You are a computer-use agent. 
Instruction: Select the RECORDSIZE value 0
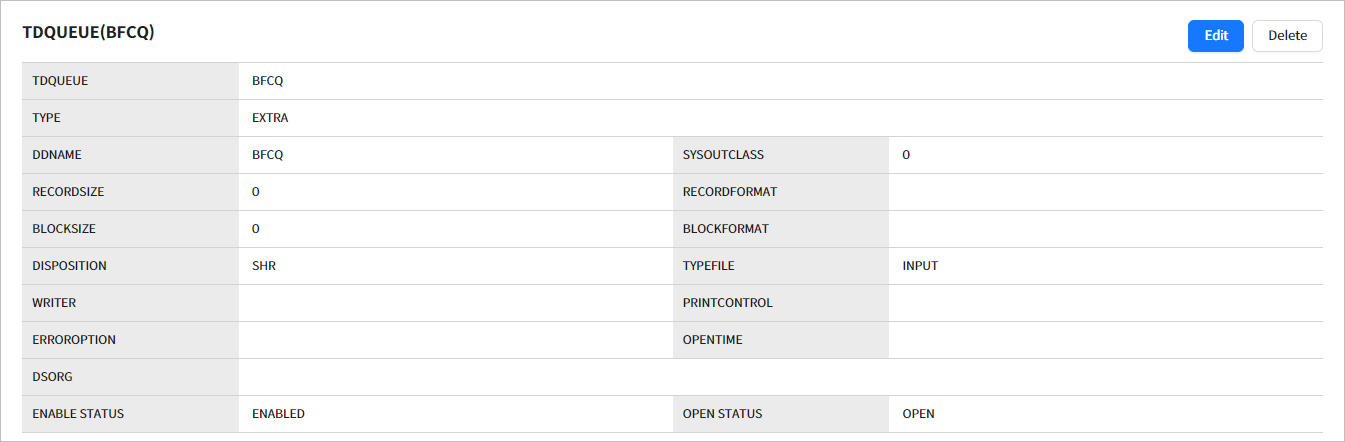(x=256, y=192)
